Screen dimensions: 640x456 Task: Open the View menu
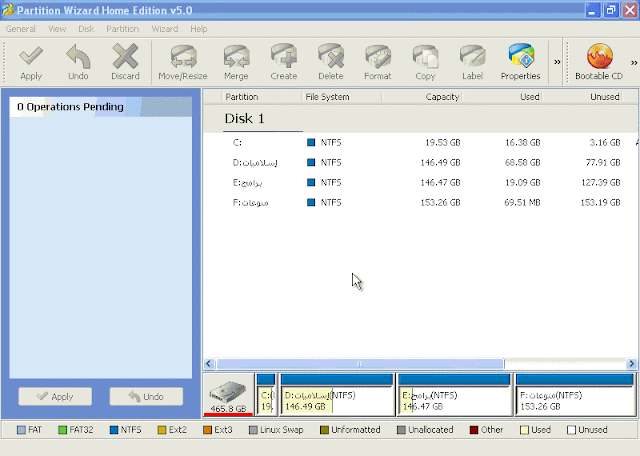click(57, 29)
